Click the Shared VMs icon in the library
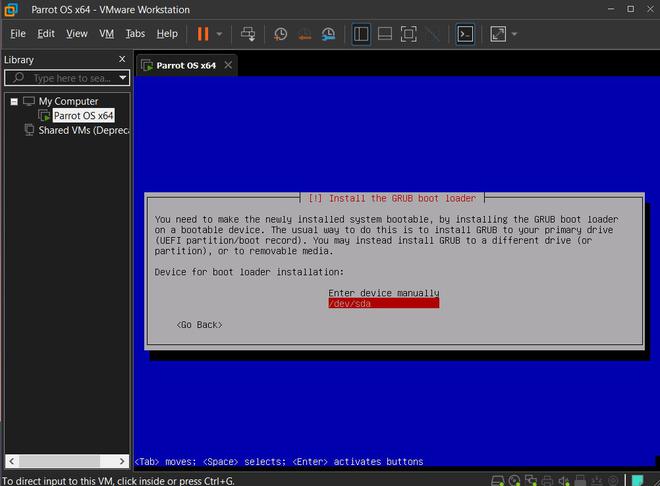 [29, 130]
